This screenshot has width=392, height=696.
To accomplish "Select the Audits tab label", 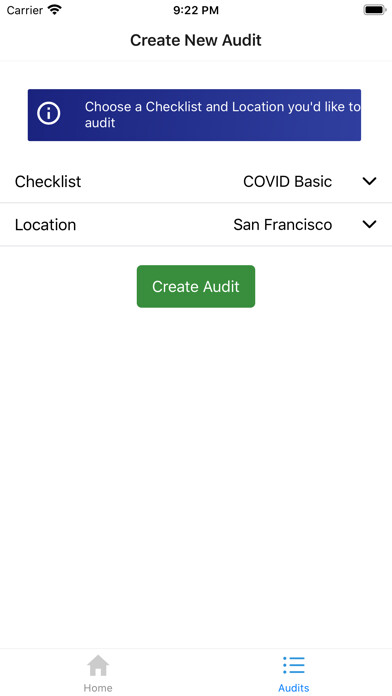I will tap(294, 688).
